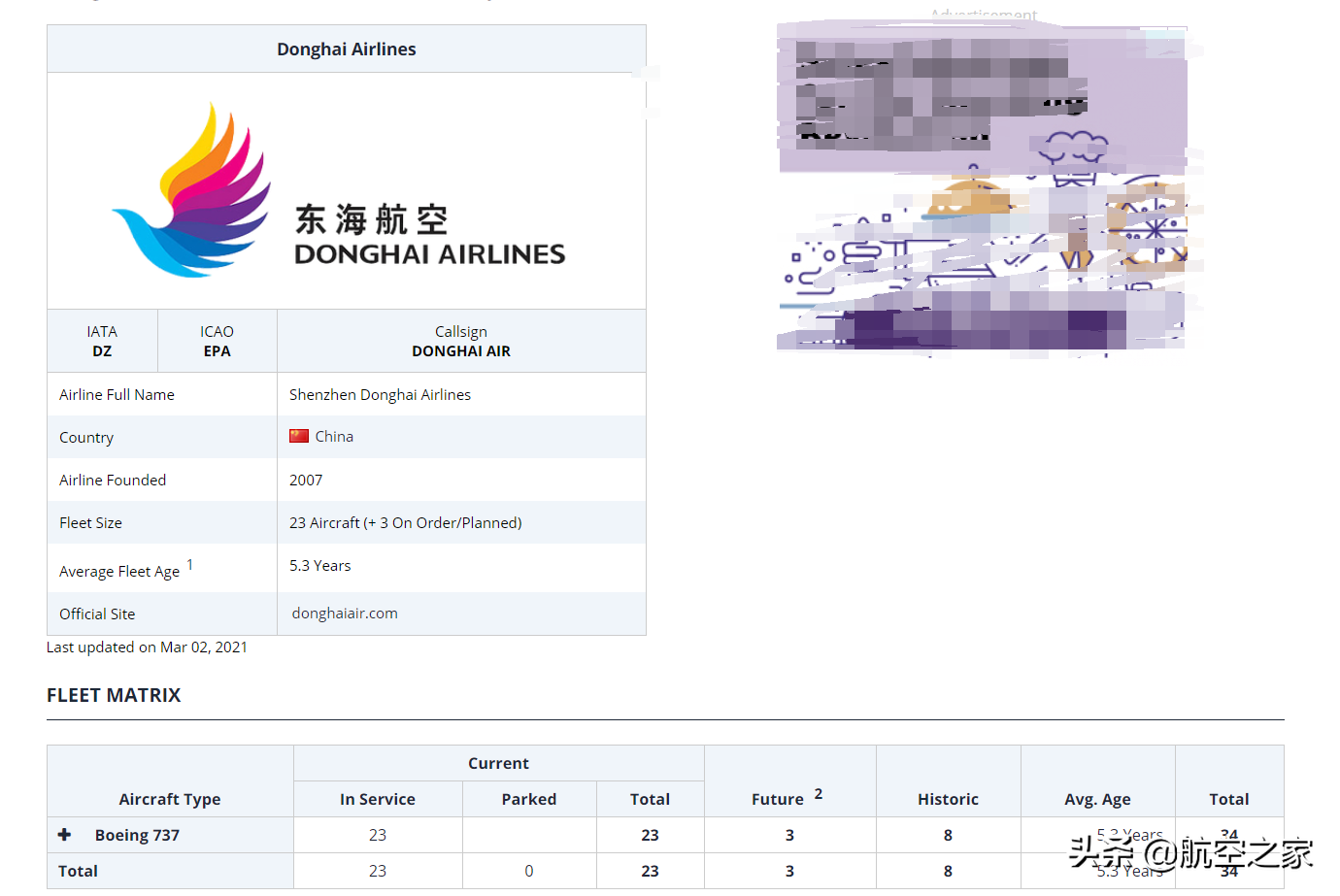The height and width of the screenshot is (896, 1340).
Task: Click the 'Avg. Age' column header
Action: point(1097,799)
